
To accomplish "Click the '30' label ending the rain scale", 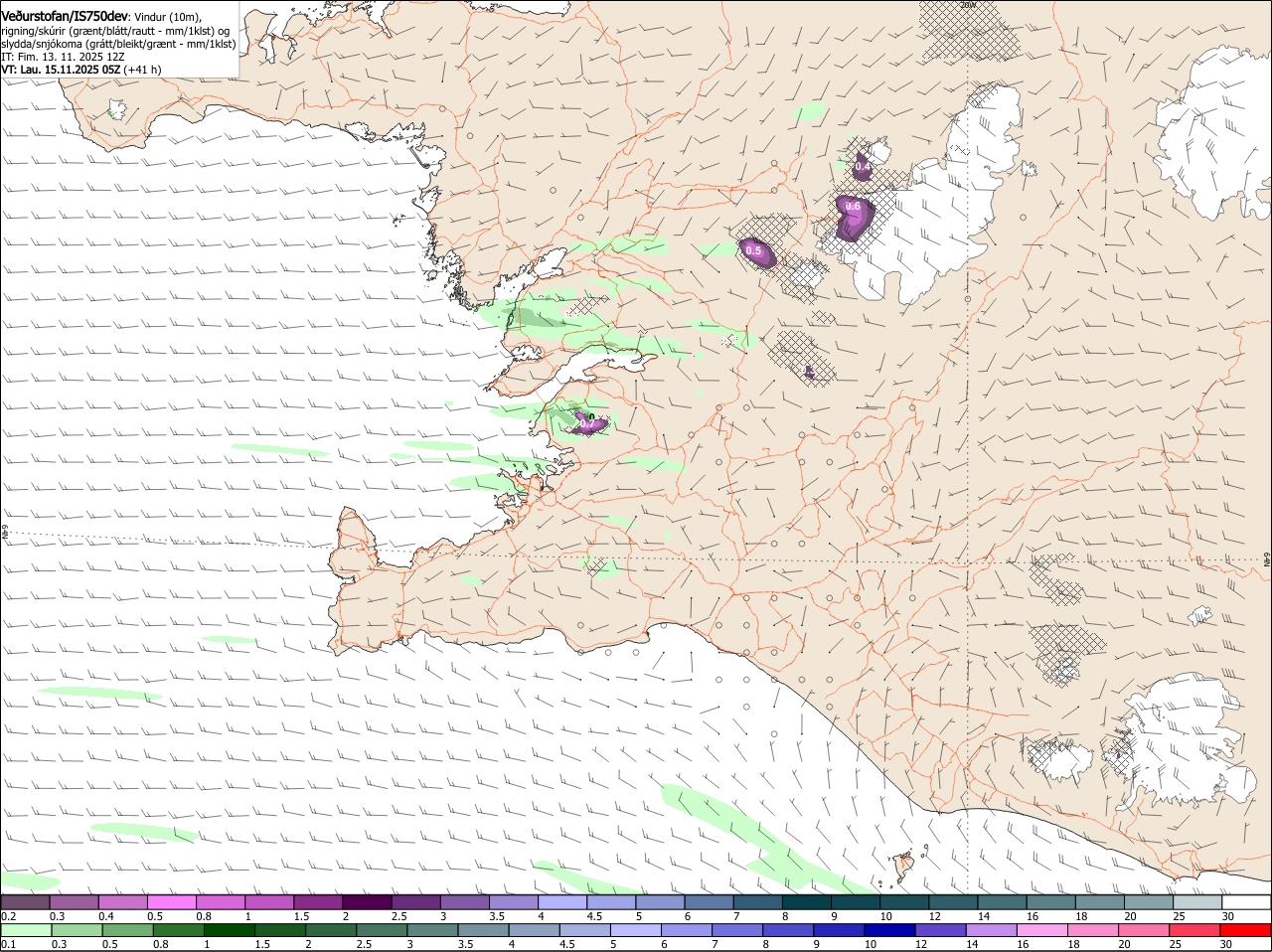I will point(1226,944).
